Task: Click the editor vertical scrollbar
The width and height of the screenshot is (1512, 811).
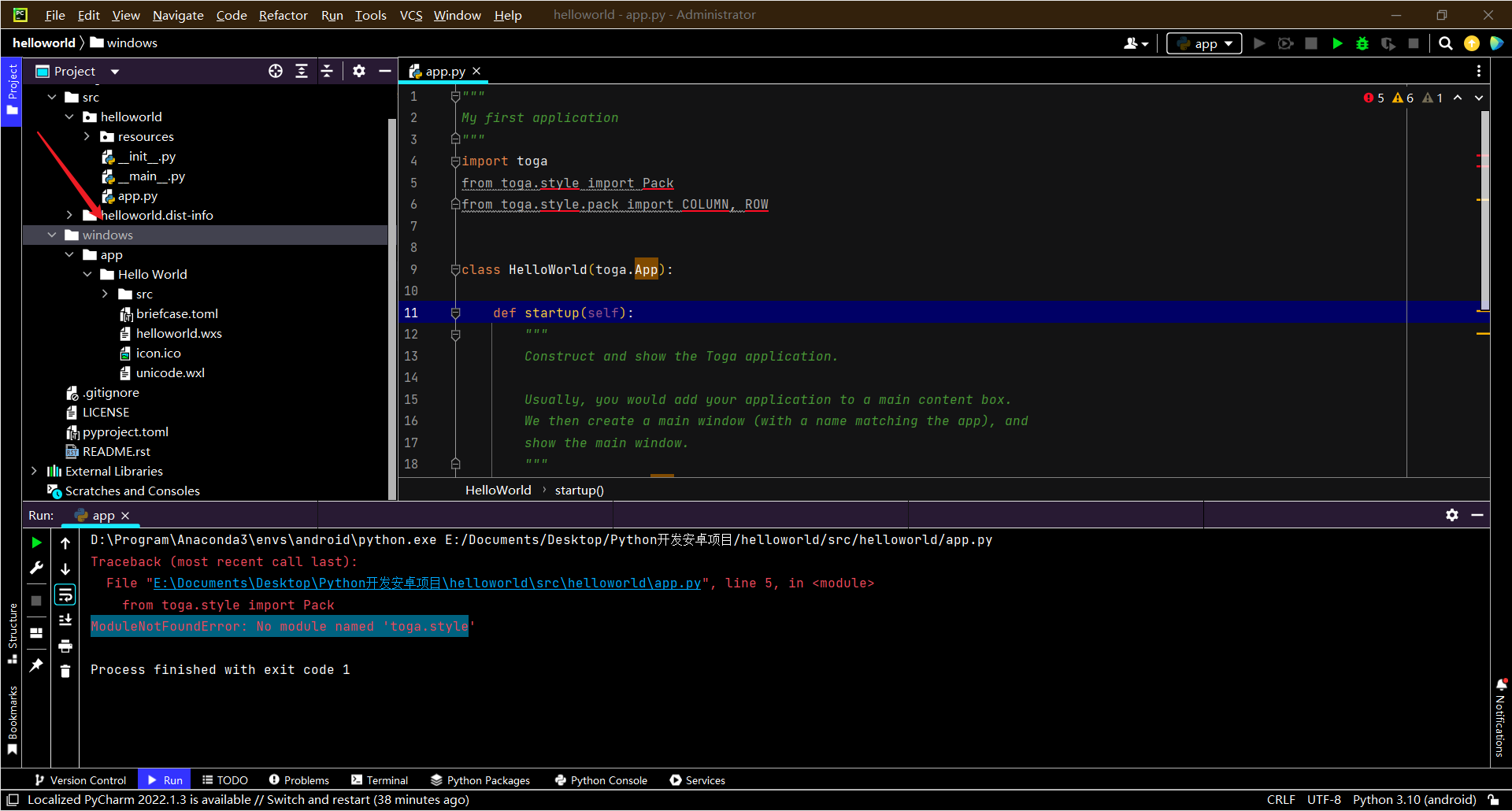Action: (x=1484, y=209)
